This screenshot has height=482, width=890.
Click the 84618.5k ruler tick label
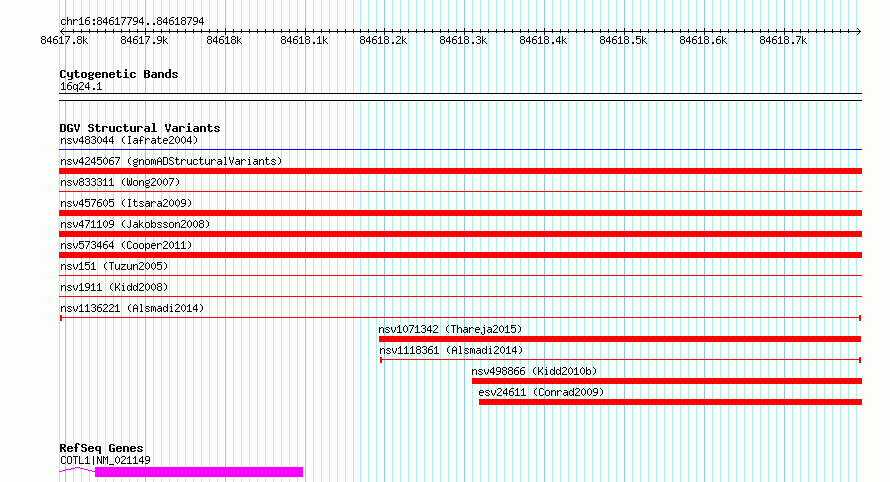click(623, 40)
